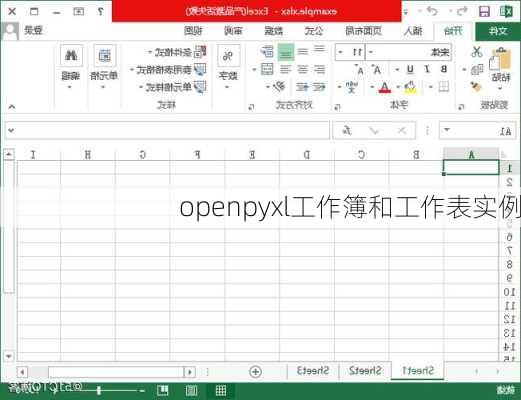Open the font size 11 dropdown
The width and height of the screenshot is (521, 400).
coord(340,52)
